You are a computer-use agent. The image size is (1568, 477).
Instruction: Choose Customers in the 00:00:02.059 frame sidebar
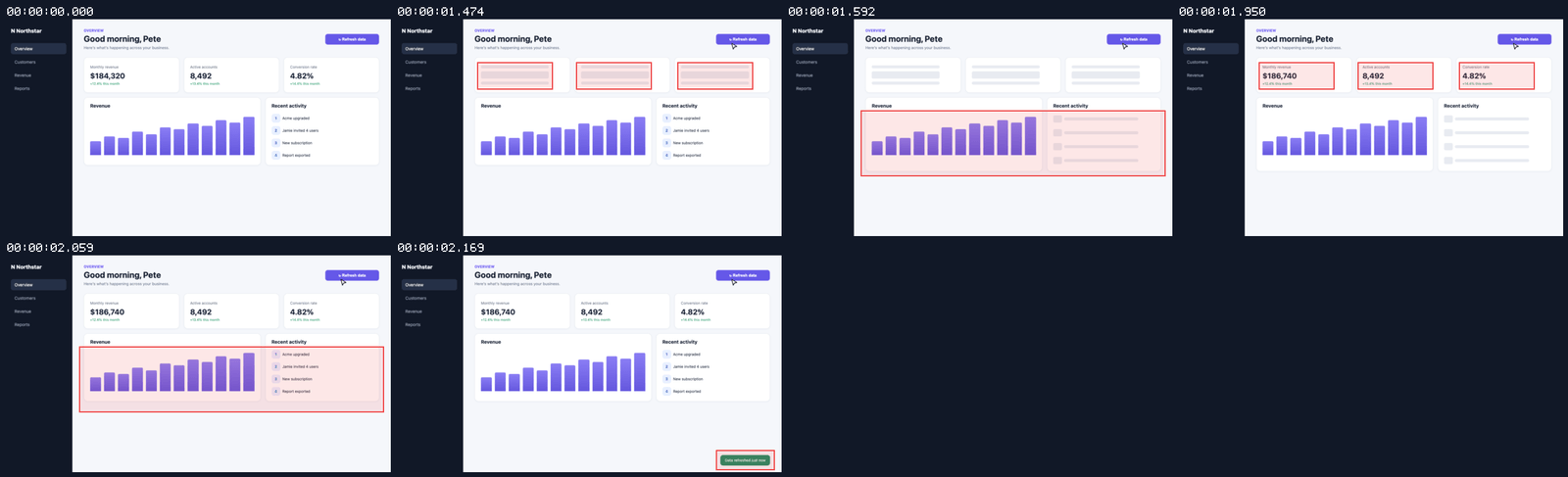tap(38, 298)
